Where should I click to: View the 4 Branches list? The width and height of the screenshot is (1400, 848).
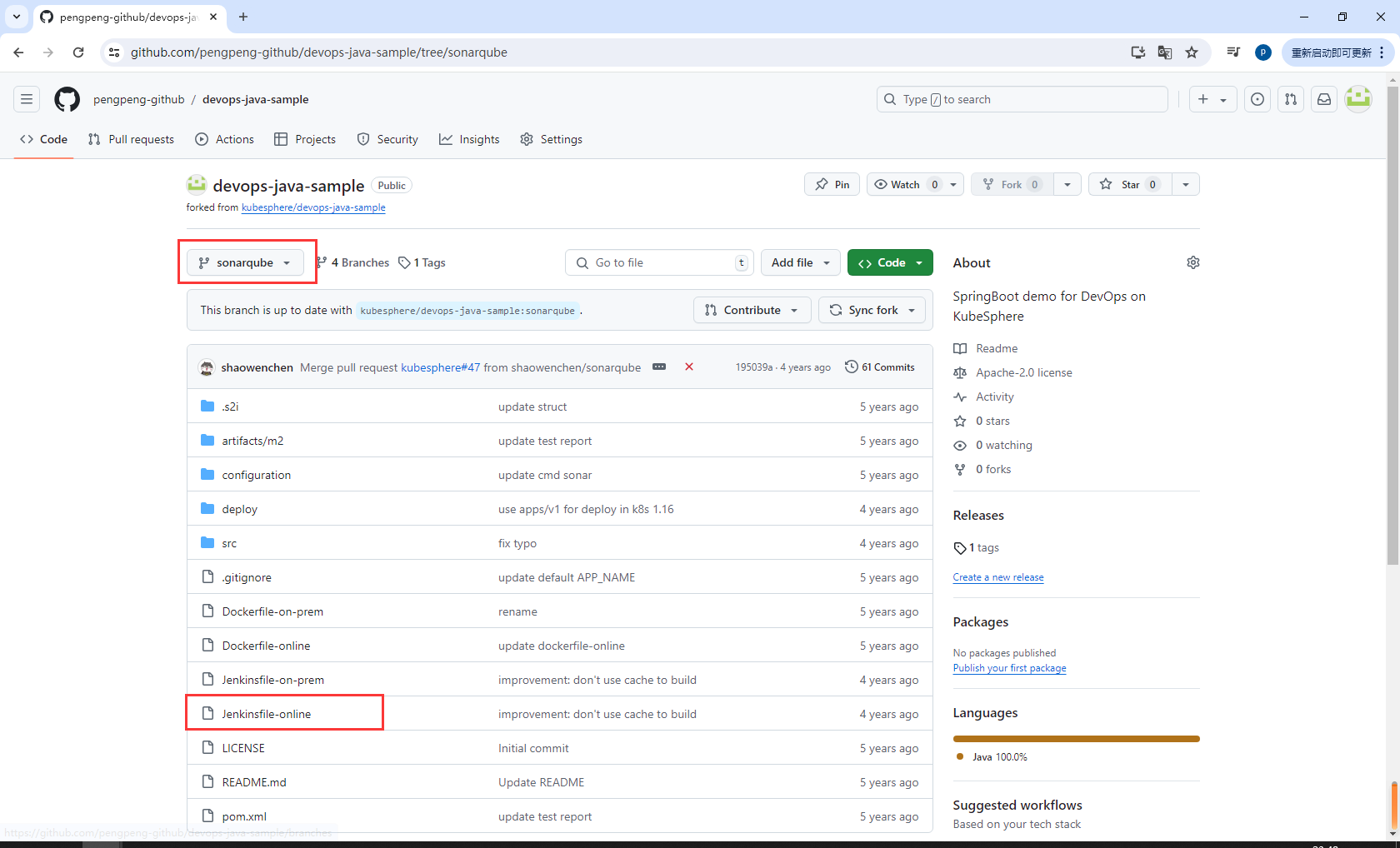353,262
